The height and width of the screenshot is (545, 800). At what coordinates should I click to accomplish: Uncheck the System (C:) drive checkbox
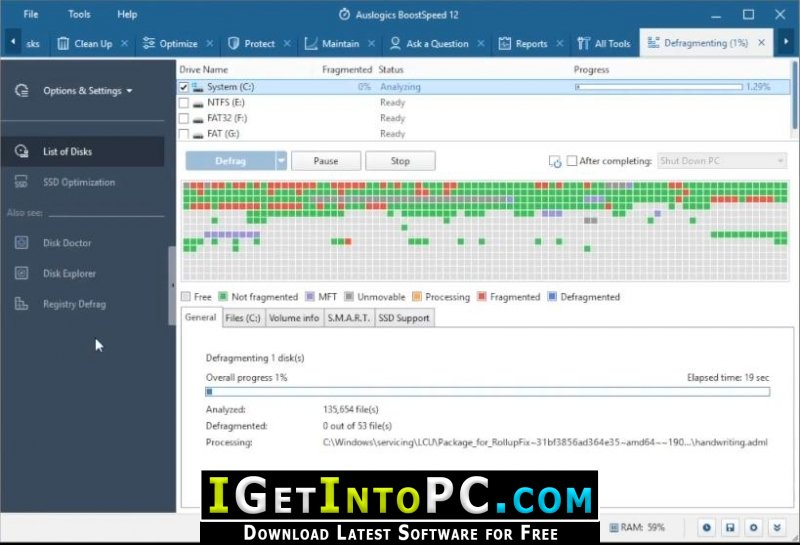click(x=184, y=87)
